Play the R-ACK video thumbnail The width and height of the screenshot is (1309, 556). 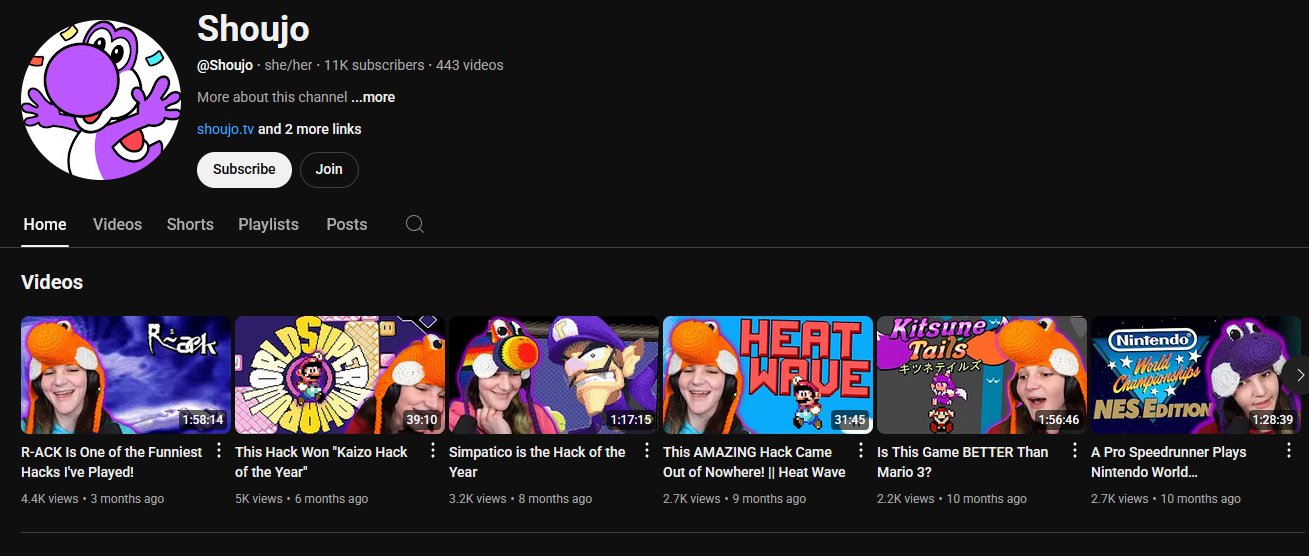pos(126,375)
